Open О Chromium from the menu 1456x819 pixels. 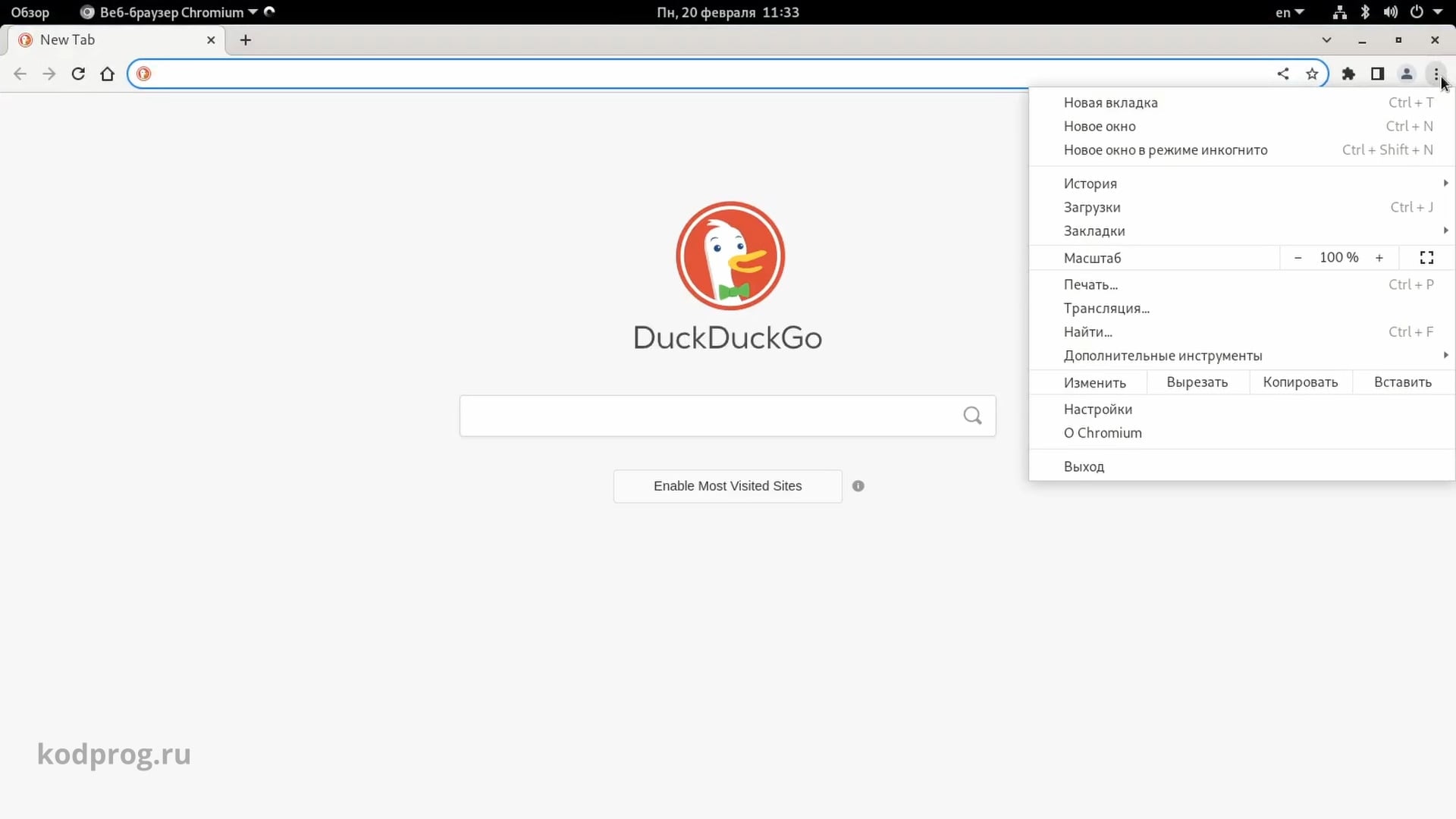point(1242,433)
